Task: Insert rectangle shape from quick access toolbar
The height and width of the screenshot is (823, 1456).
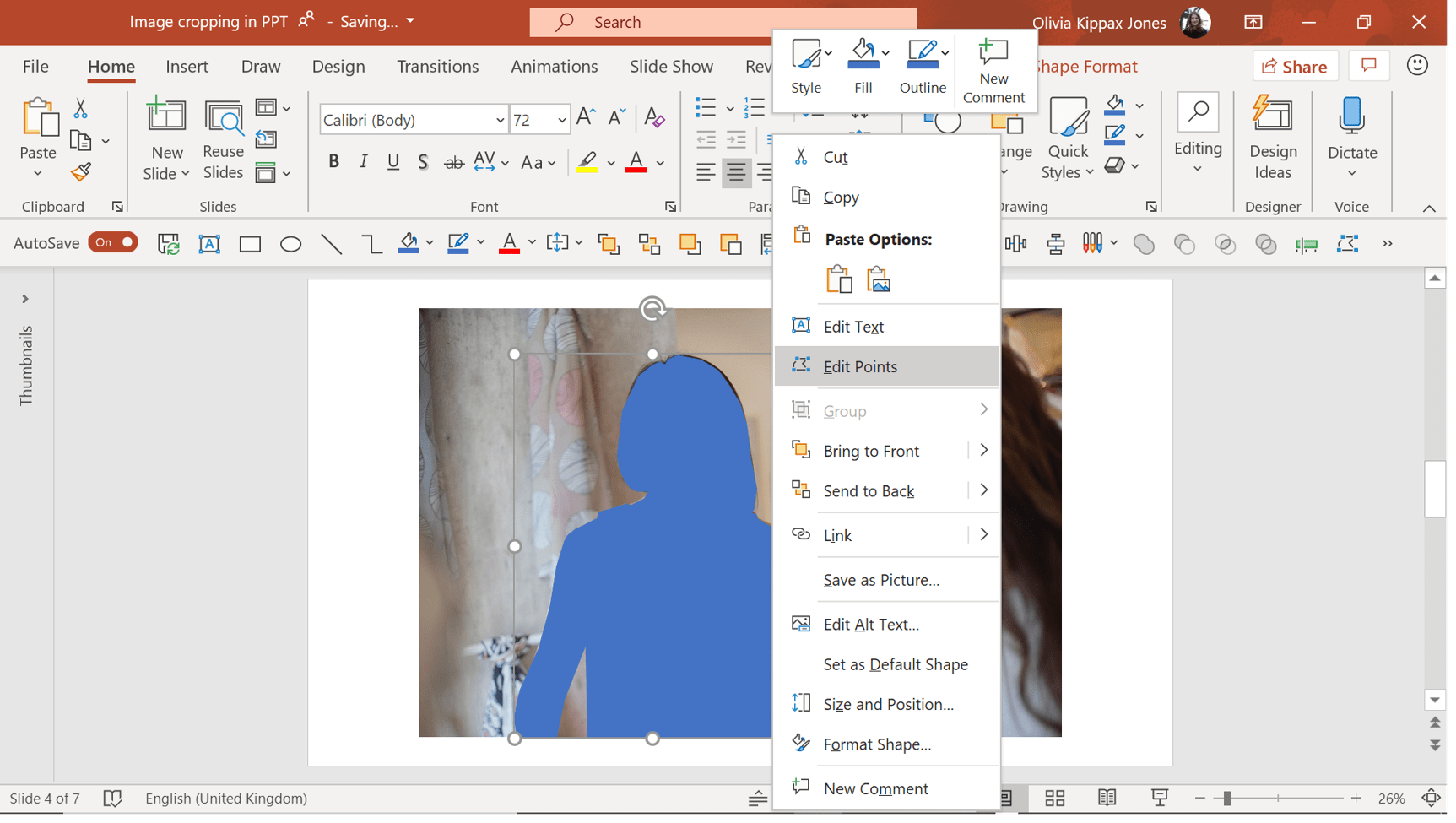Action: pos(252,246)
